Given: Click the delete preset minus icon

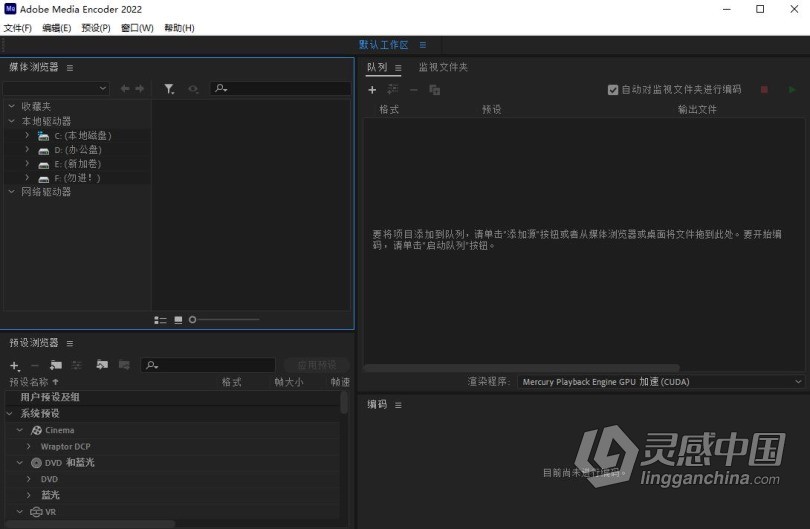Looking at the screenshot, I should 35,366.
